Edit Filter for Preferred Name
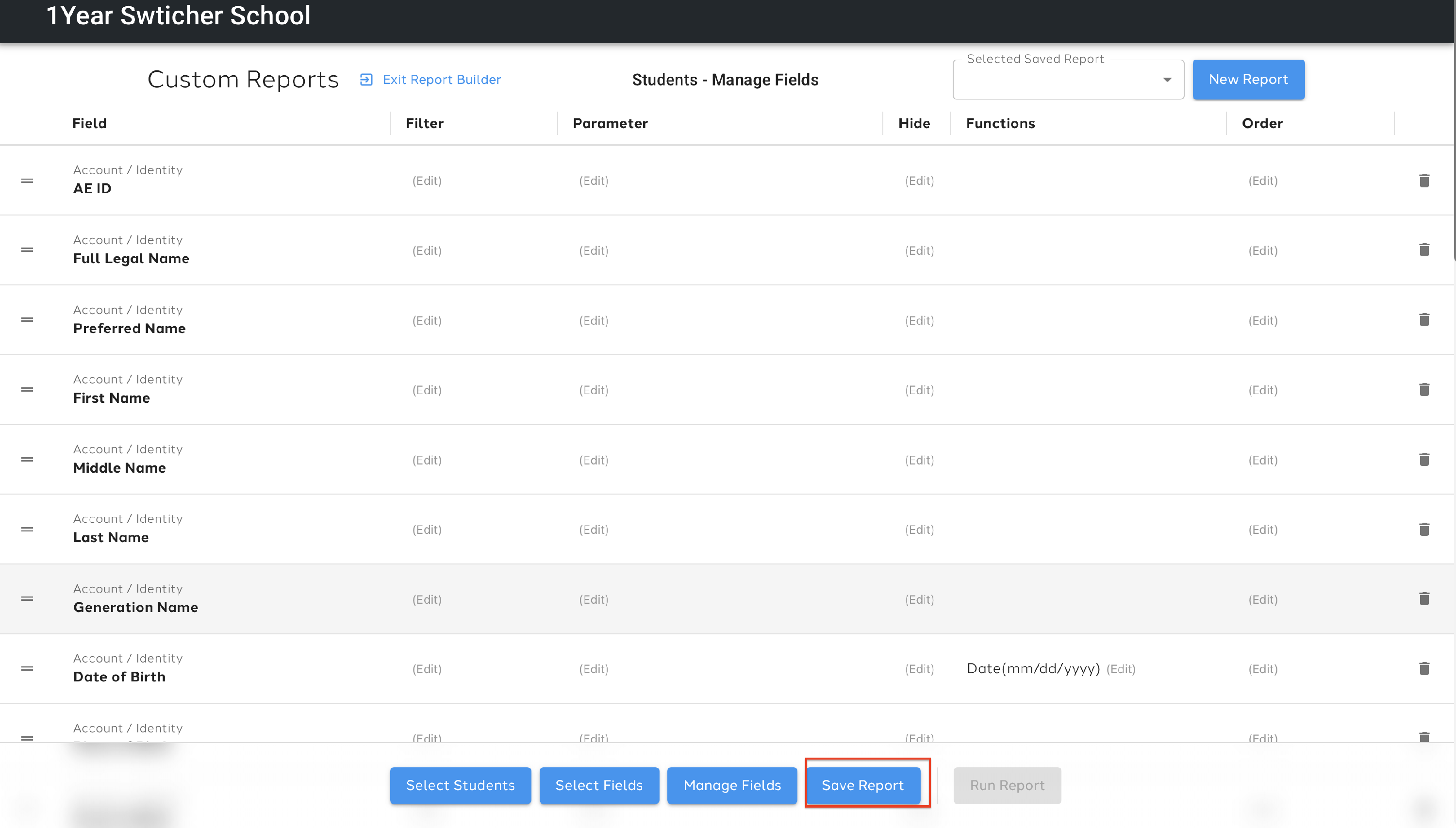 click(427, 321)
